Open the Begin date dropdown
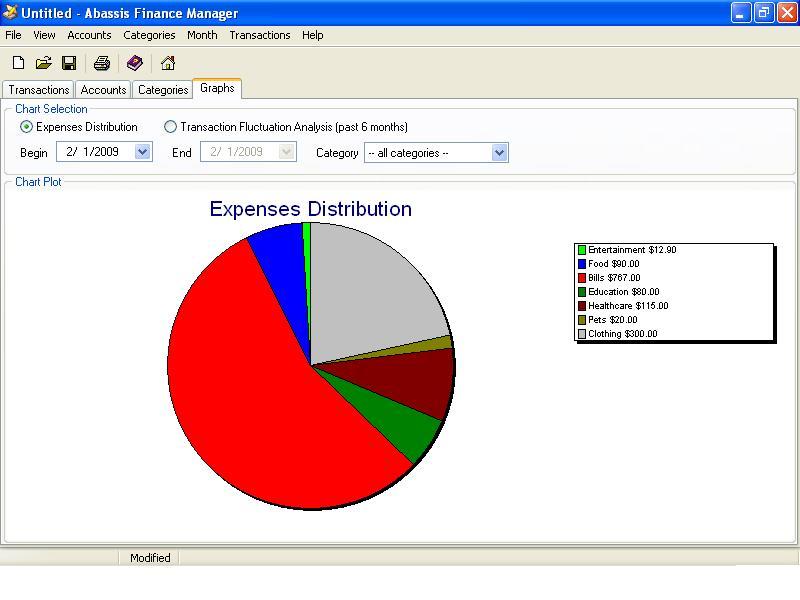This screenshot has height=600, width=800. click(x=143, y=152)
